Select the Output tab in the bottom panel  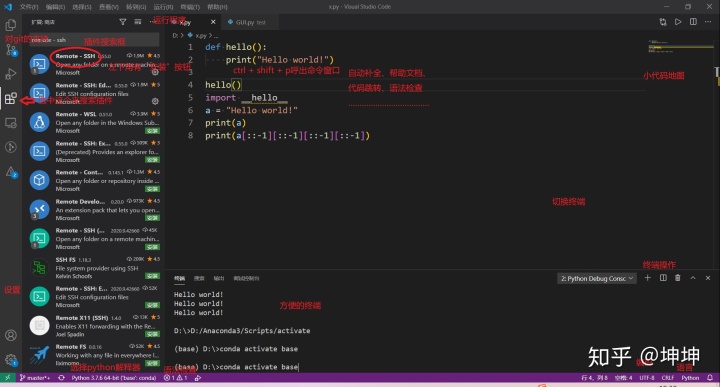click(219, 278)
